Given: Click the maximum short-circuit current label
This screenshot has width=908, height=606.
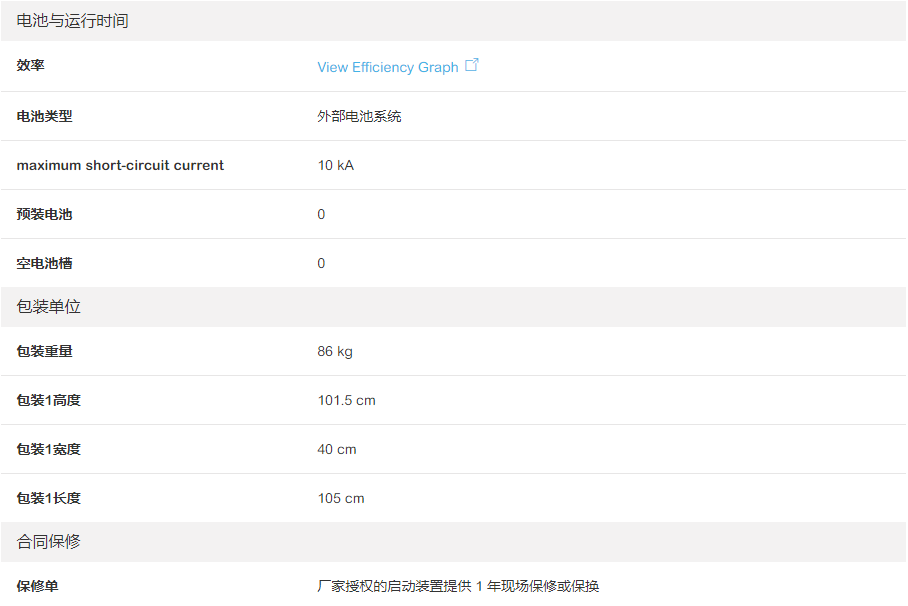Looking at the screenshot, I should coord(120,165).
